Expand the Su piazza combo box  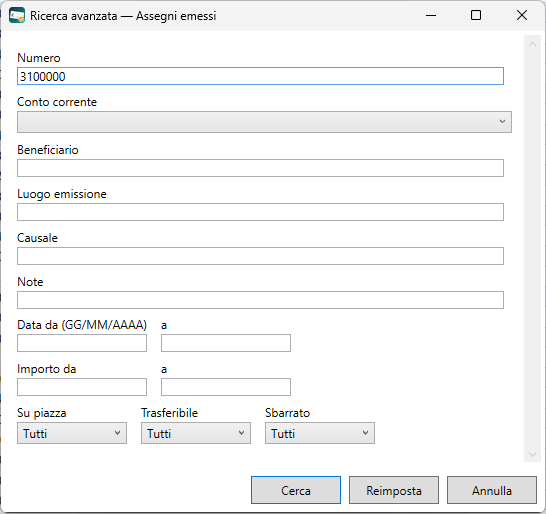tap(72, 433)
